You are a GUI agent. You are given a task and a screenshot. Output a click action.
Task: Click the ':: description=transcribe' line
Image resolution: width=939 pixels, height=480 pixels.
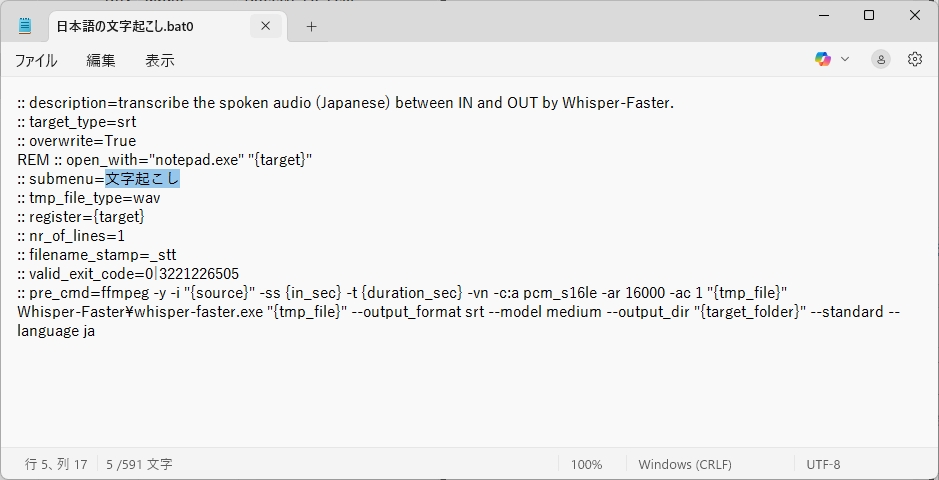point(346,103)
